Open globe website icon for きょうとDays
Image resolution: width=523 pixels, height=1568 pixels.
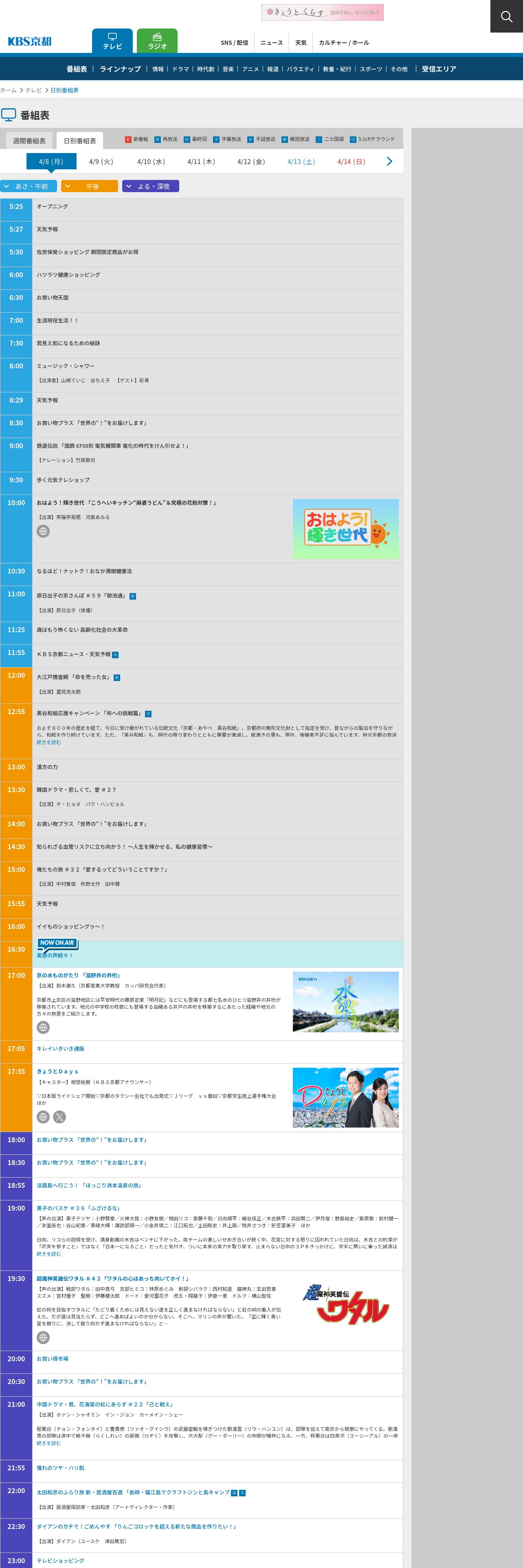[43, 1117]
